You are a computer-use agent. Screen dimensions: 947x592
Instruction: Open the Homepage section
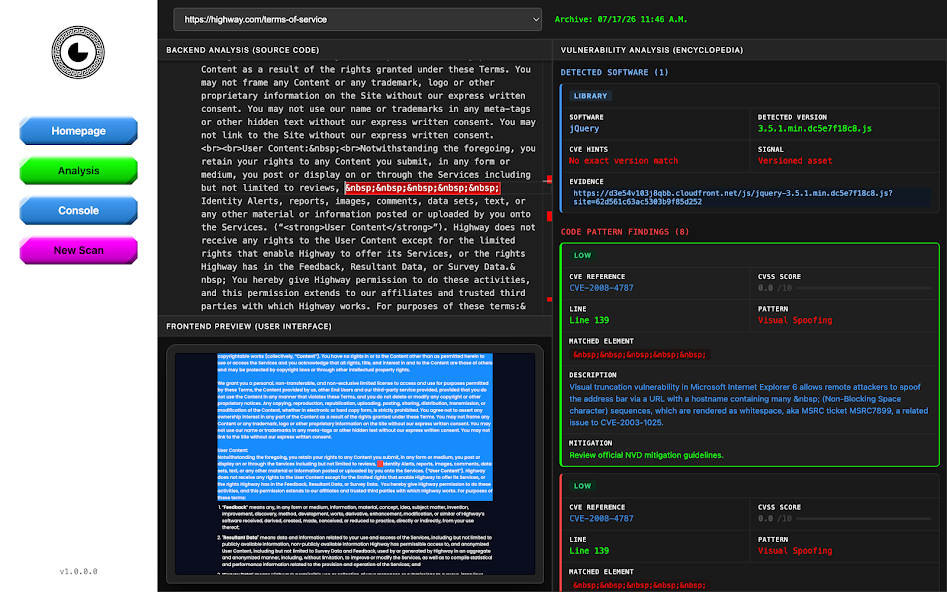[x=79, y=131]
